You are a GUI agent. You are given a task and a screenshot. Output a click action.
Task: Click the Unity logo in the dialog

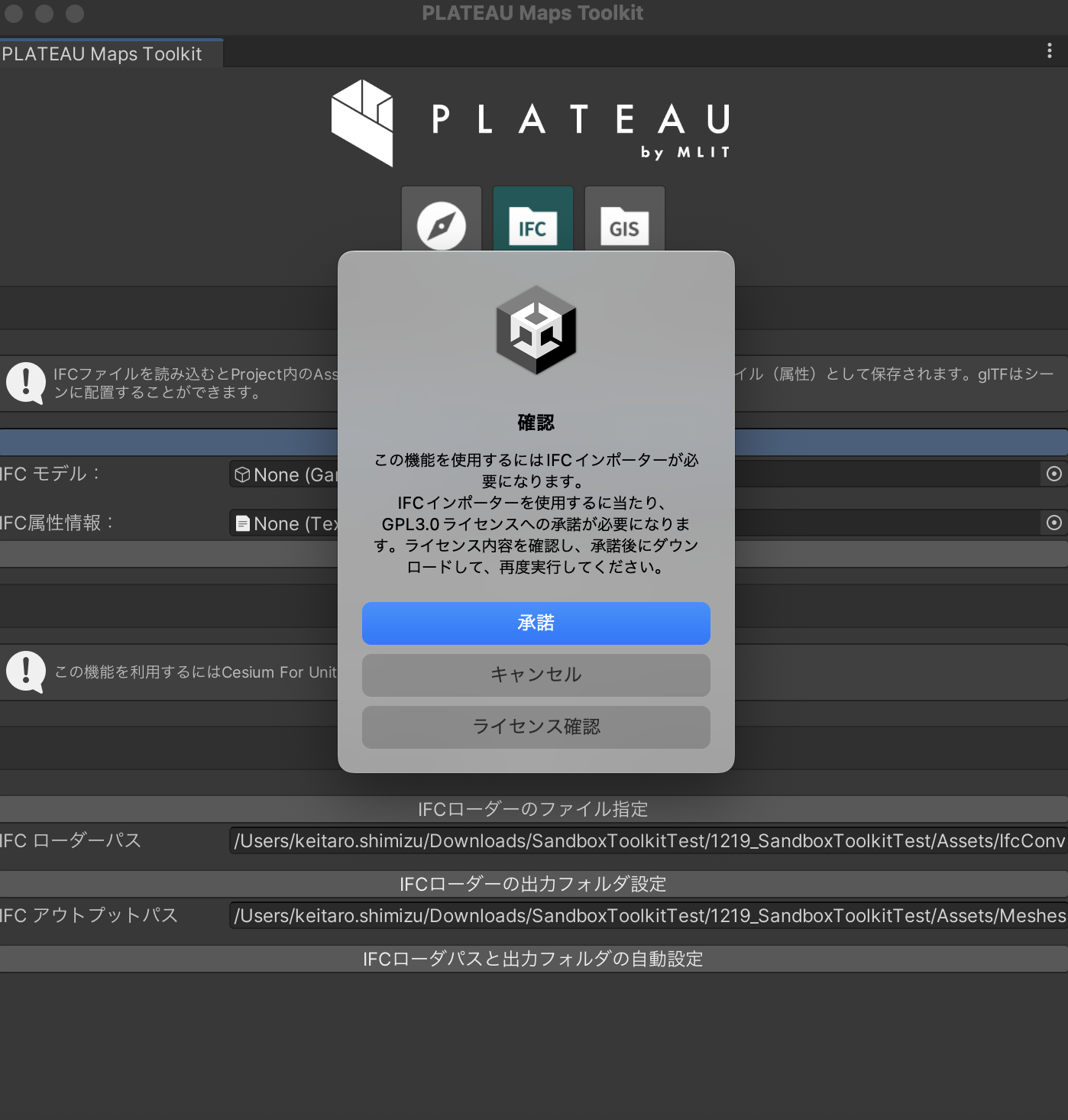tap(536, 330)
